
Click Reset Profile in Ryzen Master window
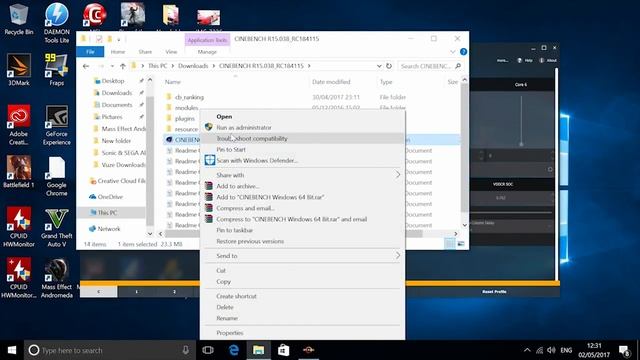coord(494,292)
